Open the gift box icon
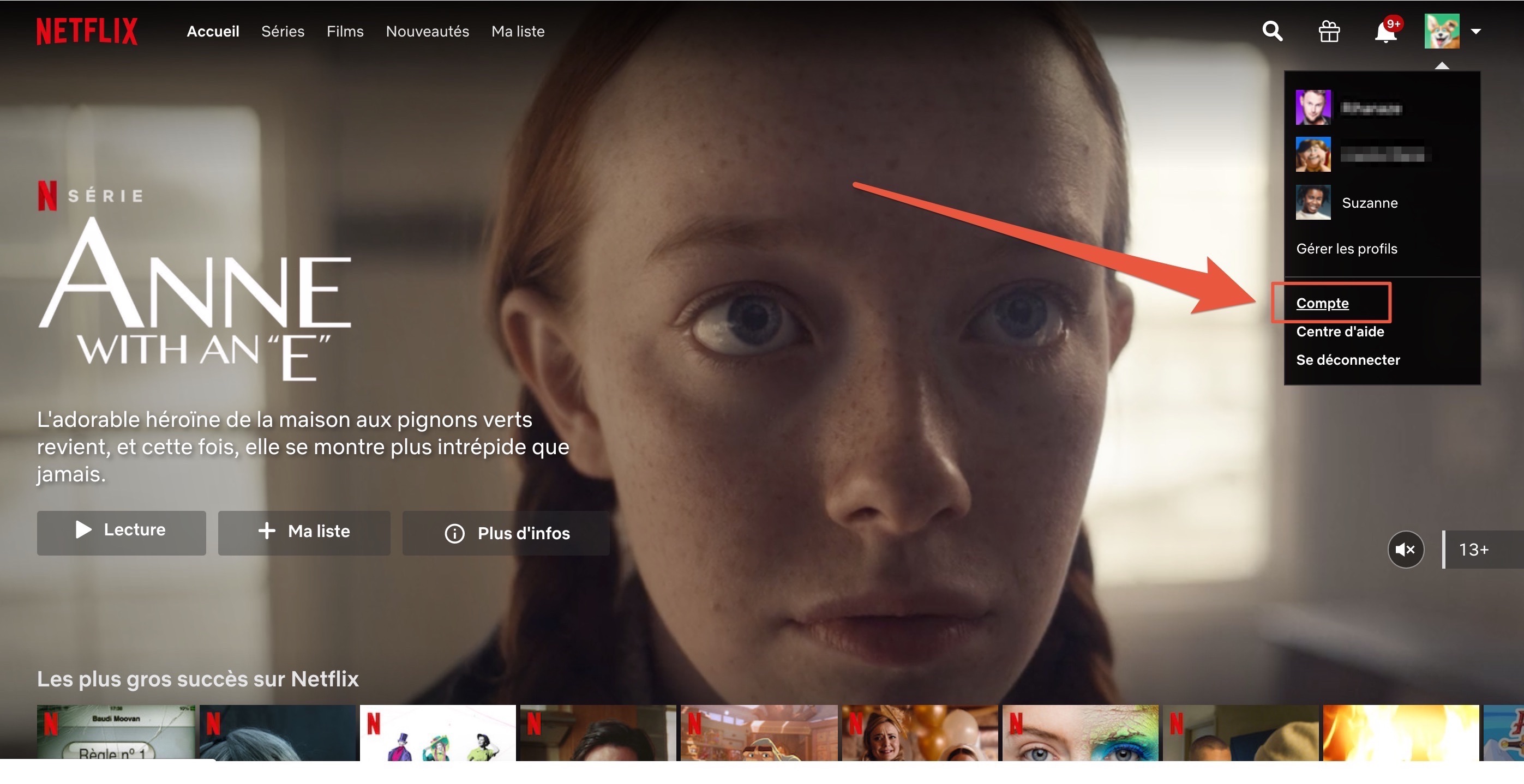 [1329, 31]
